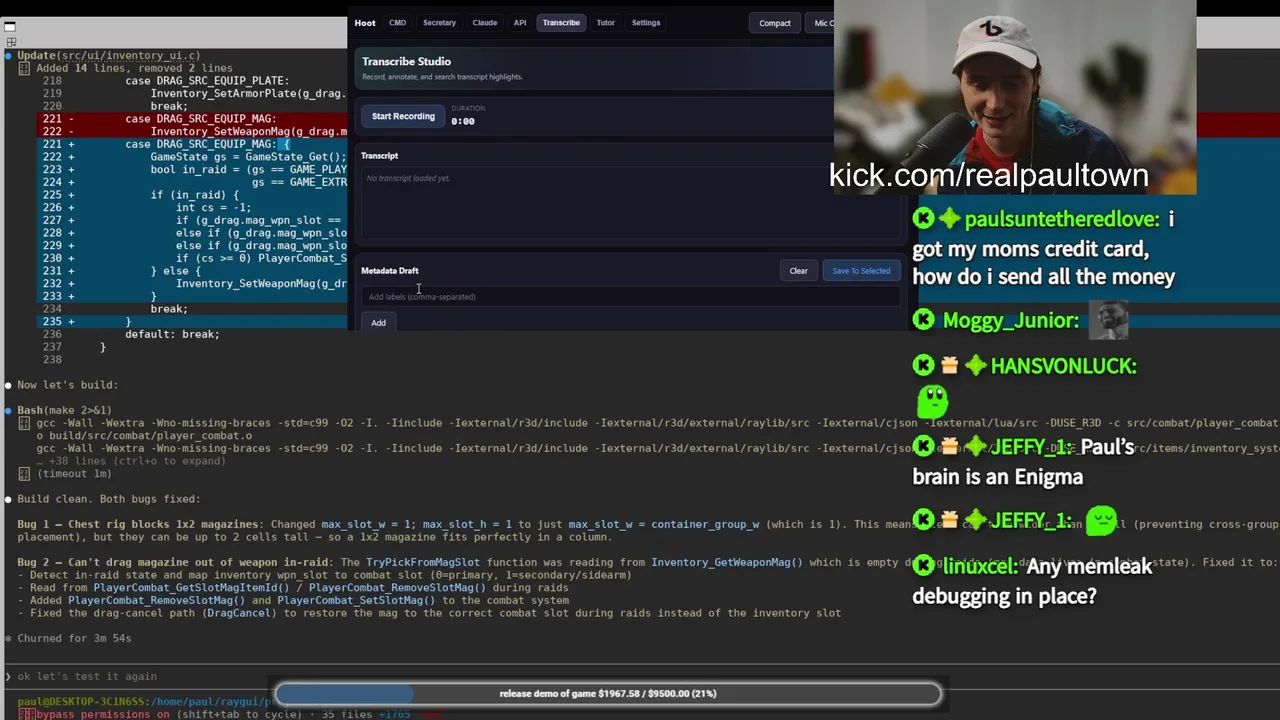The image size is (1280, 720).
Task: Switch to the Secretary tab
Action: pyautogui.click(x=439, y=22)
